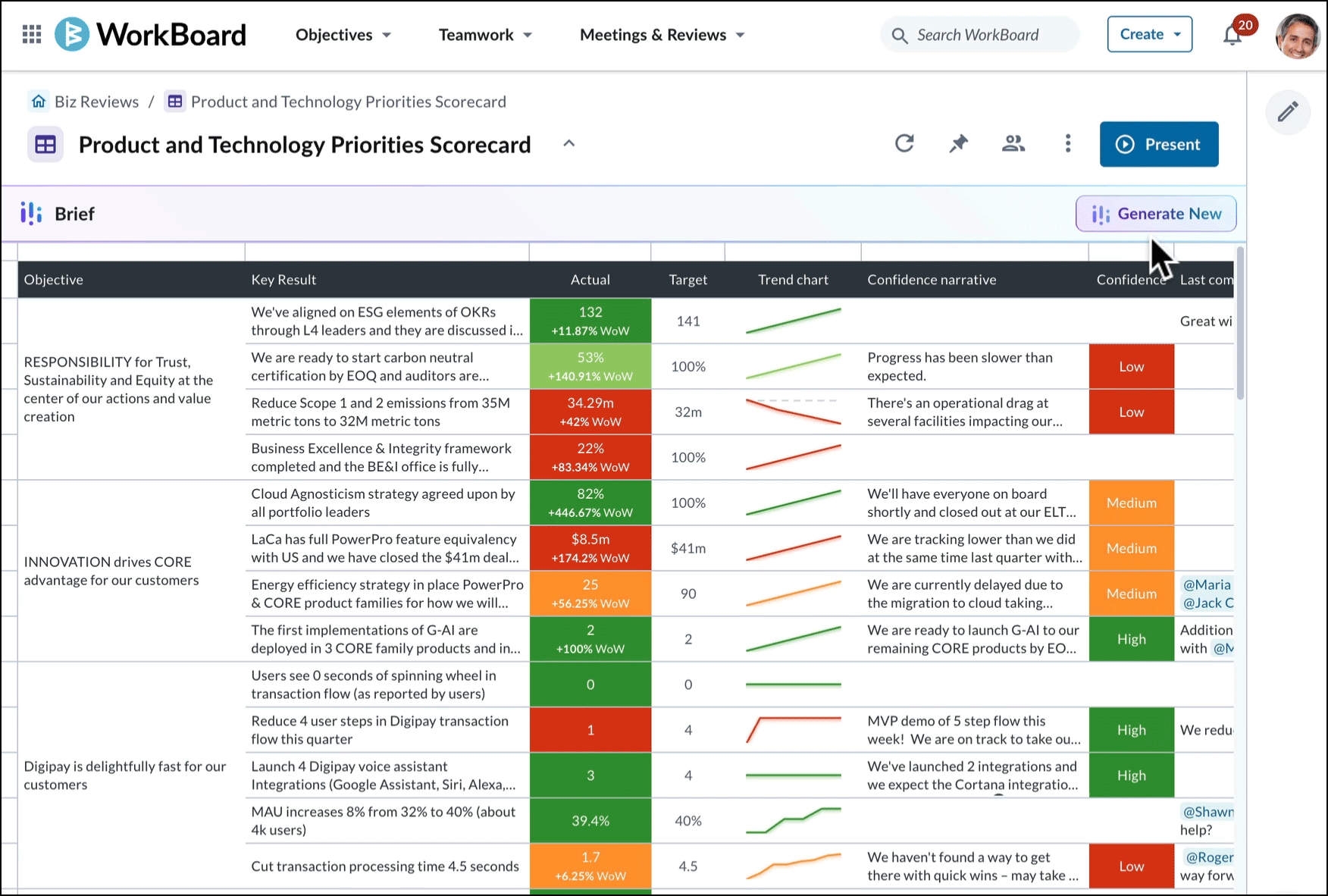Refresh the scorecard
Image resolution: width=1328 pixels, height=896 pixels.
(904, 143)
